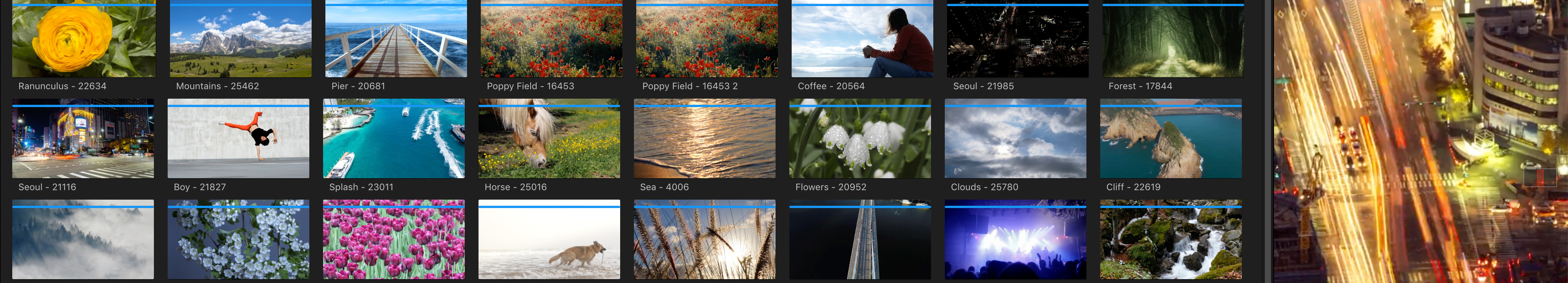Open the Splash - 23011 clip thumbnail
1568x283 pixels.
[x=393, y=139]
